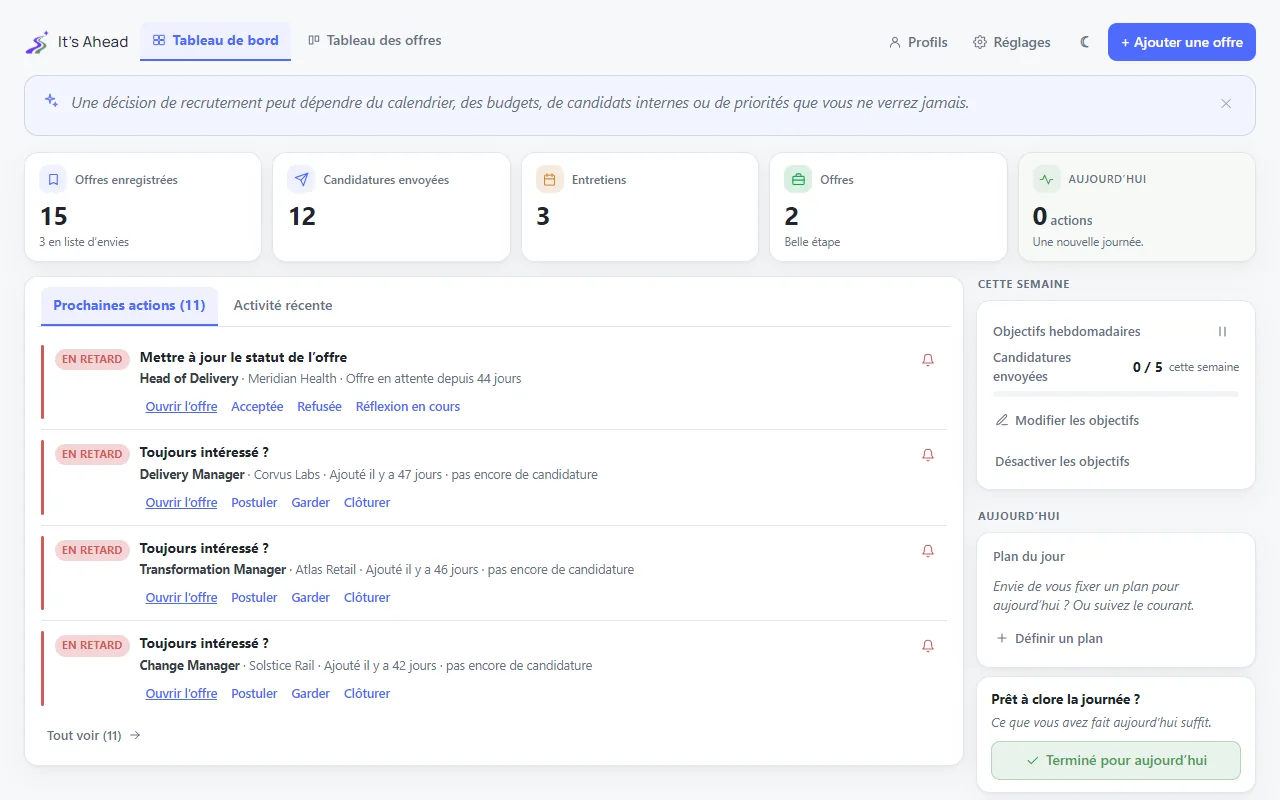This screenshot has height=800, width=1280.
Task: Show the Activité récente tab
Action: pyautogui.click(x=283, y=306)
